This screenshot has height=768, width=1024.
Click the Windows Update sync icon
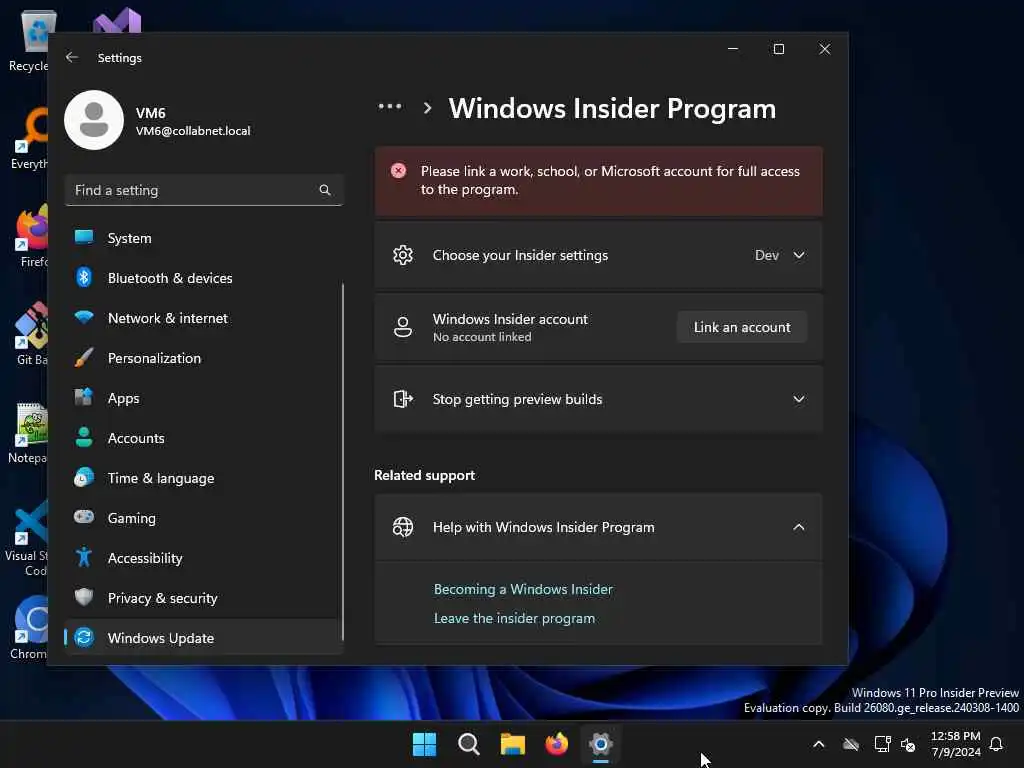84,637
